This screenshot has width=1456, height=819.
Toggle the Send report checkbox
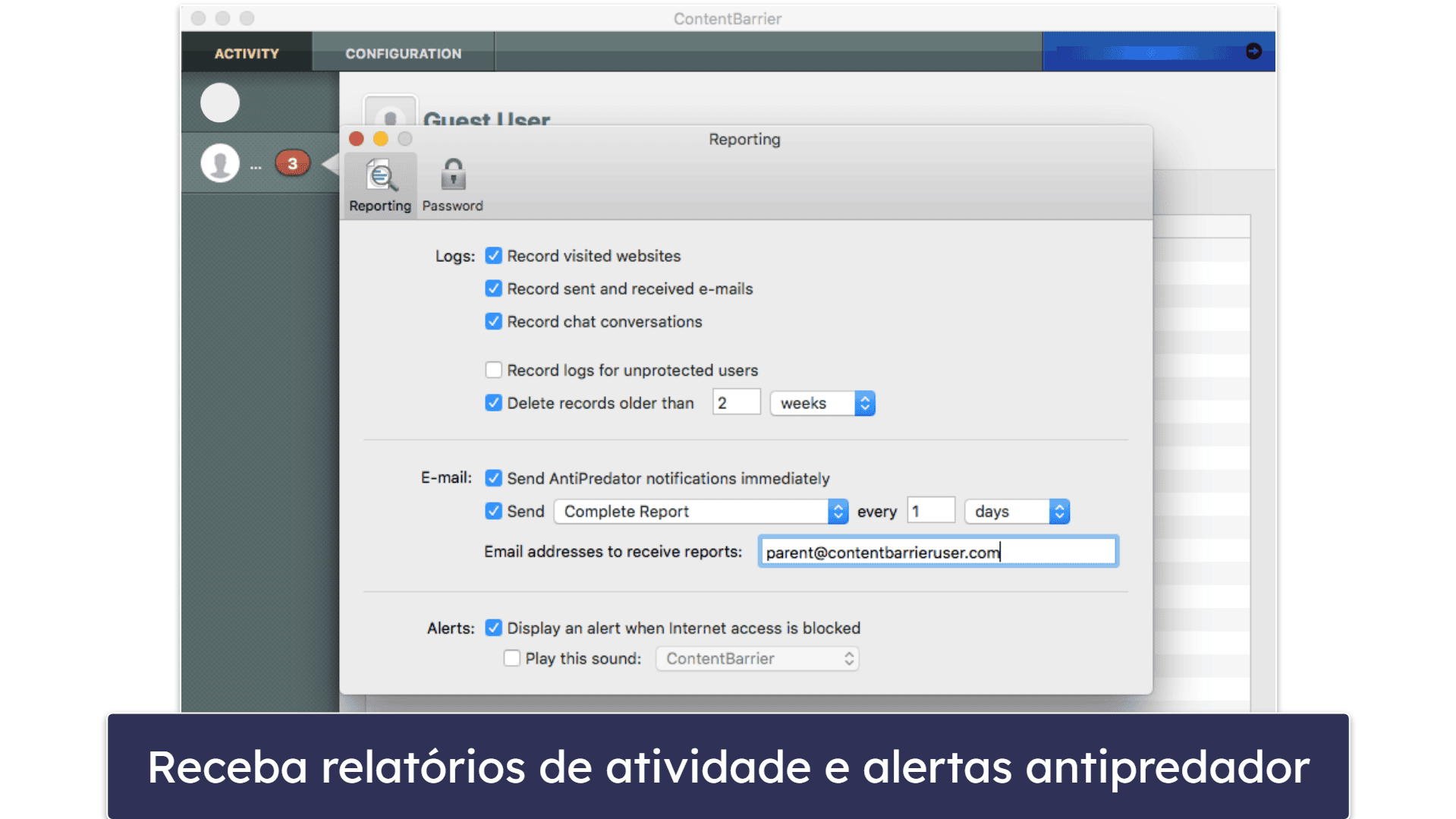point(493,511)
